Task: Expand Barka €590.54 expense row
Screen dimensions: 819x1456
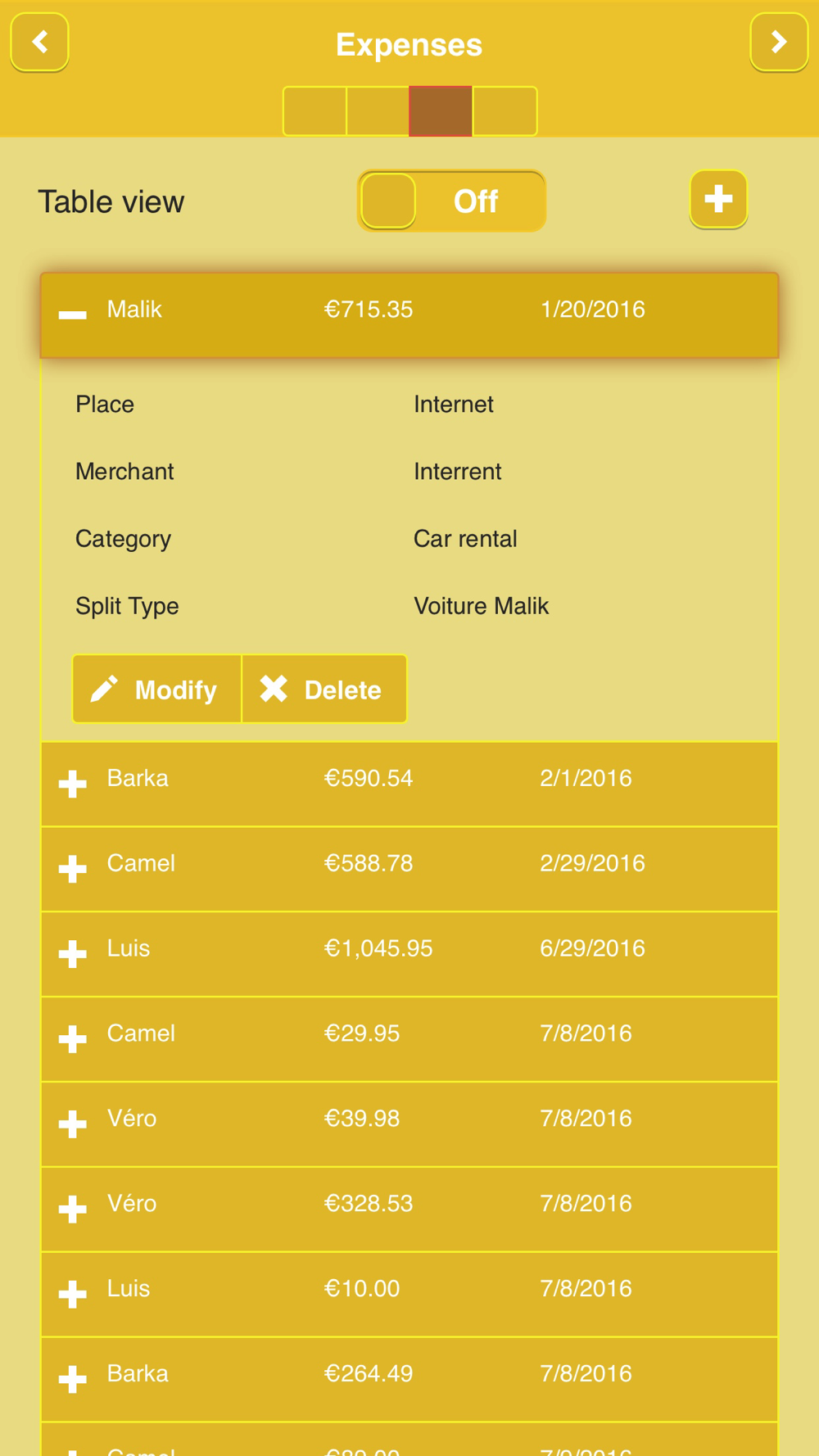Action: [x=73, y=784]
